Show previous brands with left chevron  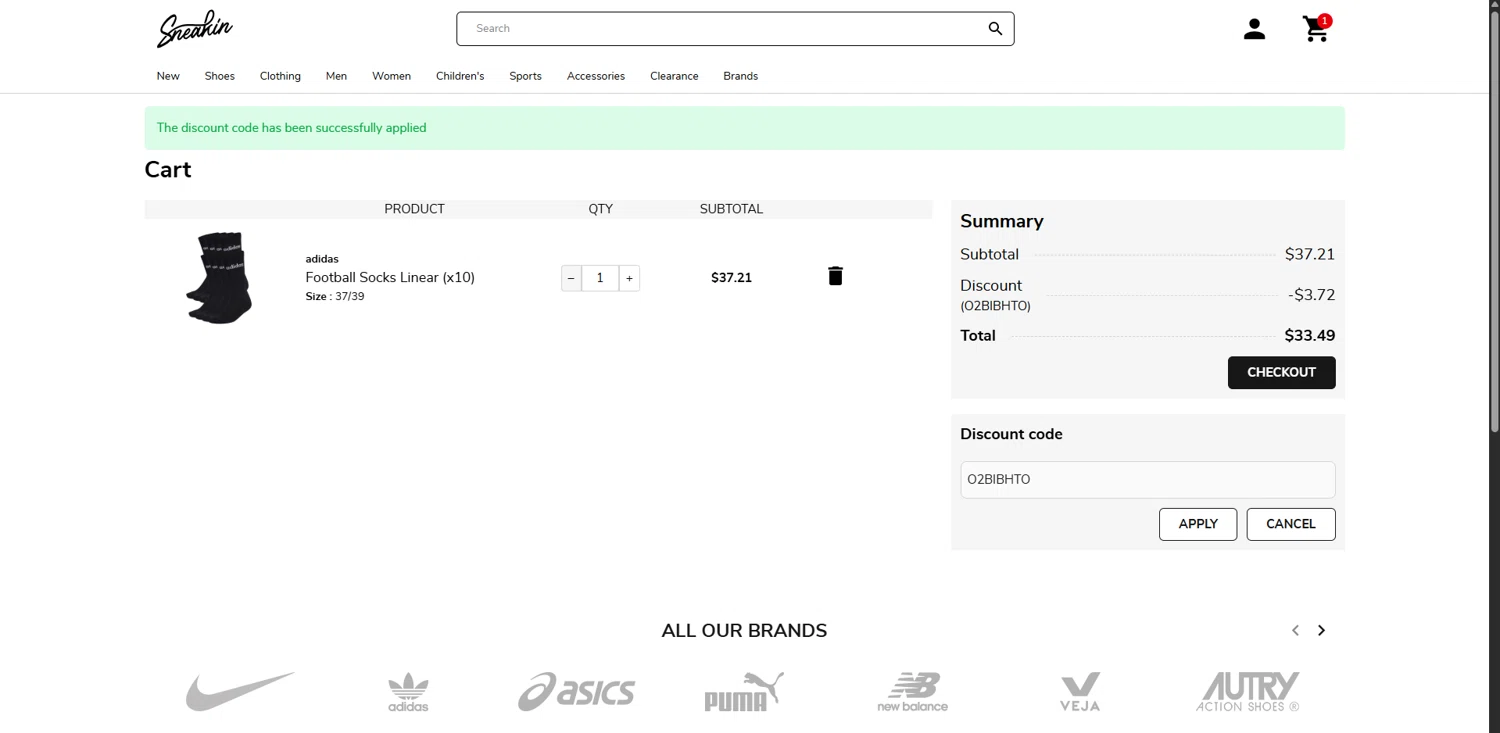click(x=1295, y=630)
